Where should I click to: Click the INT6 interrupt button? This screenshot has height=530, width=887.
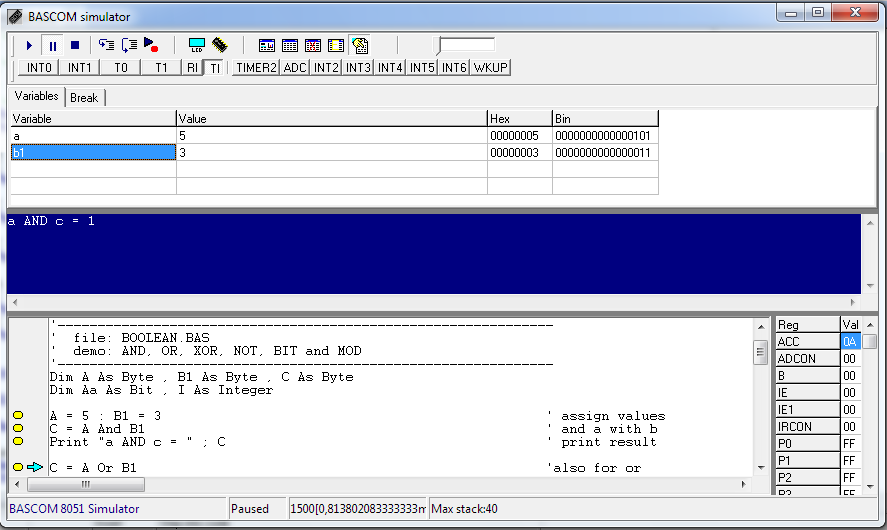coord(454,68)
